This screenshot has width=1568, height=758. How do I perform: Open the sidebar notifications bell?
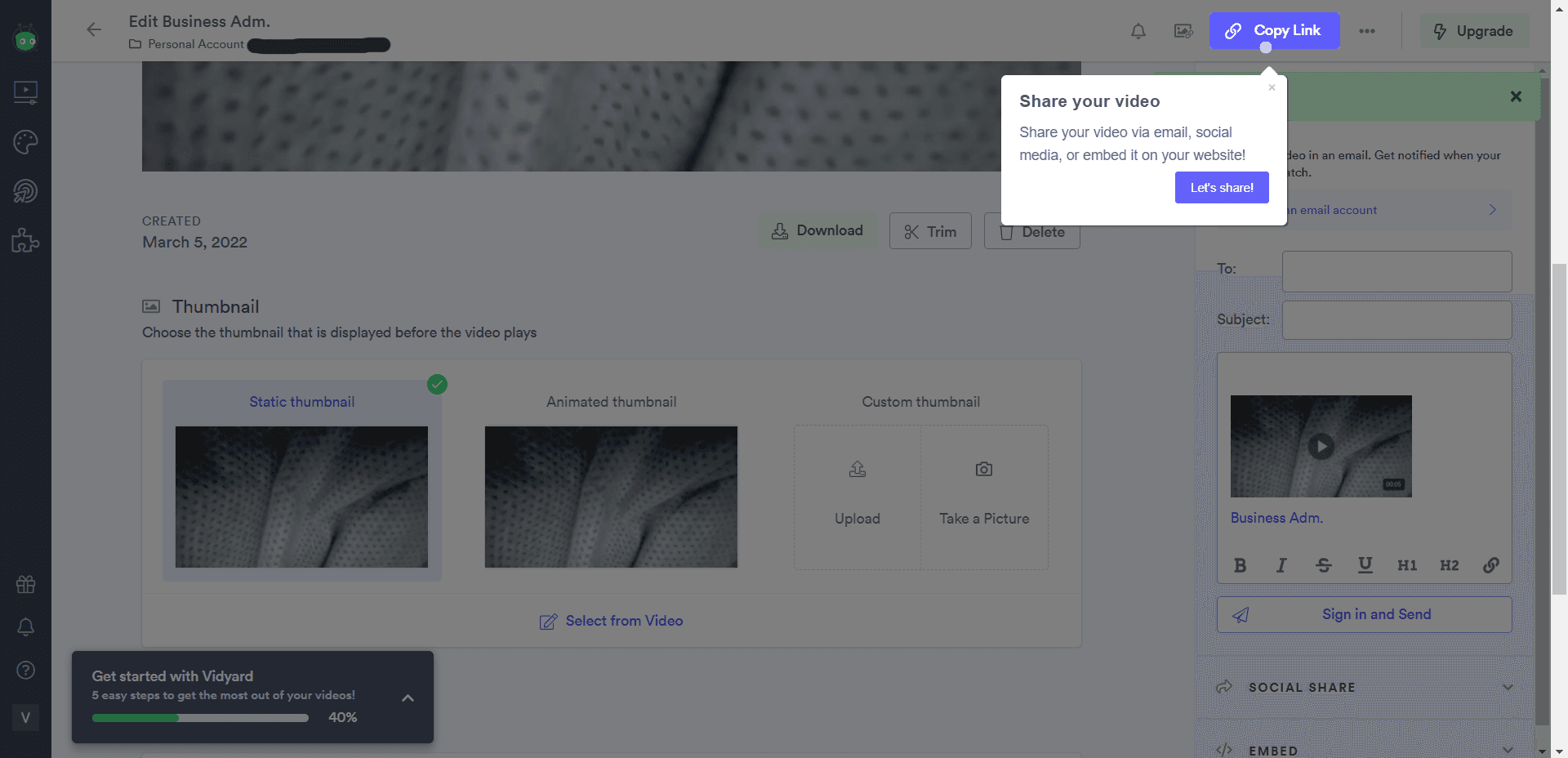click(x=25, y=627)
